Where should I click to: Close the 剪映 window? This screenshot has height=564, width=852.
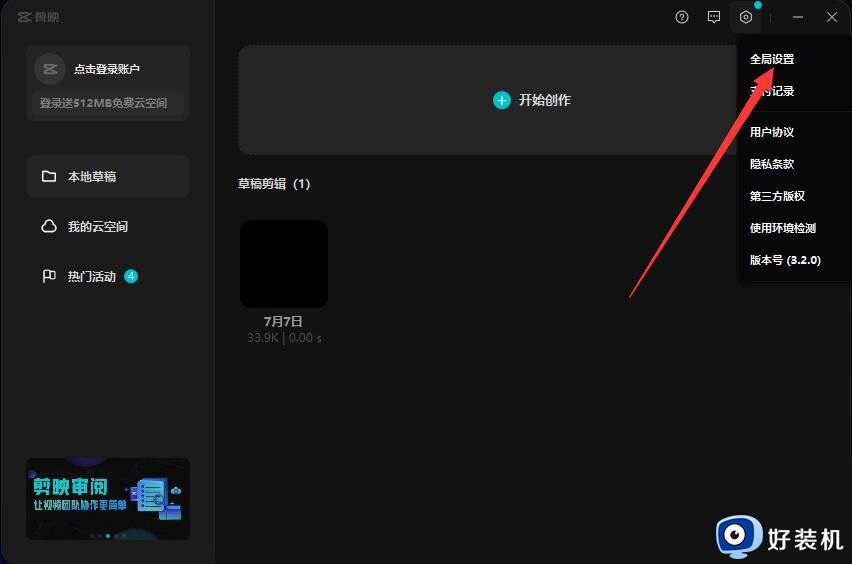831,17
